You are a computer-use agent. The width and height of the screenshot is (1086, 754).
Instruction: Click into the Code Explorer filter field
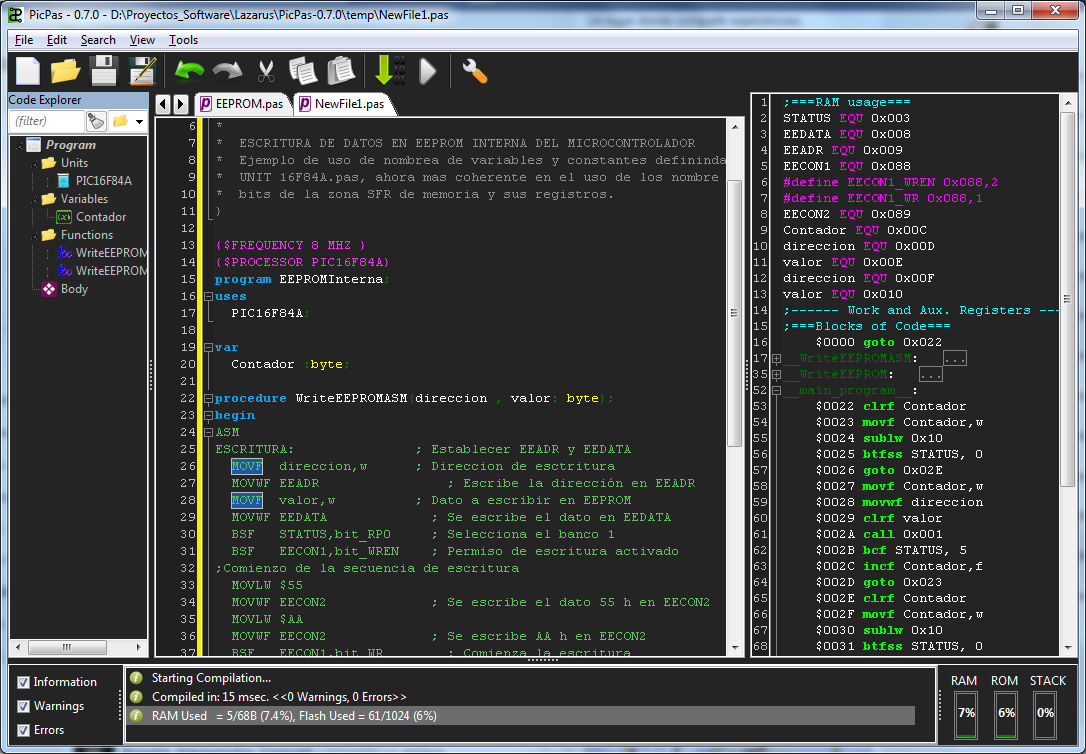point(47,121)
